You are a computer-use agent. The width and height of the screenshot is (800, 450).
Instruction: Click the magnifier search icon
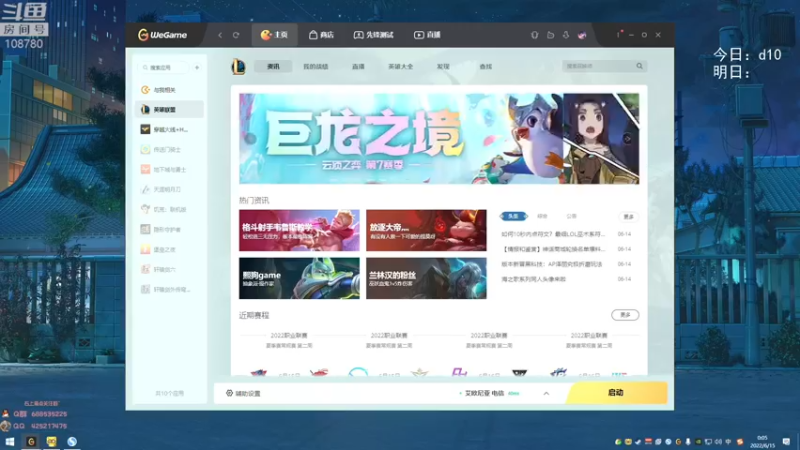coord(639,66)
